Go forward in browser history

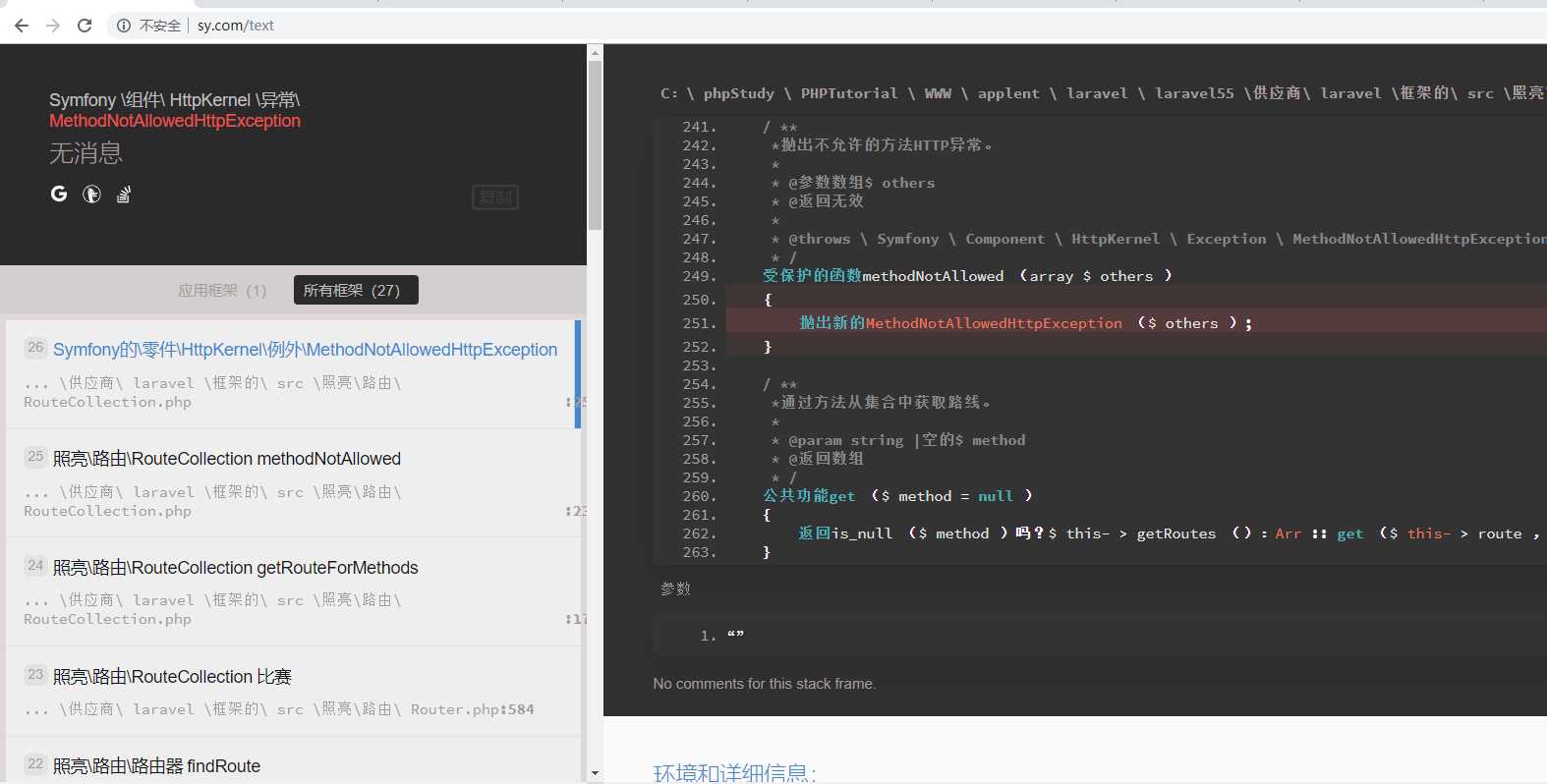(x=53, y=26)
